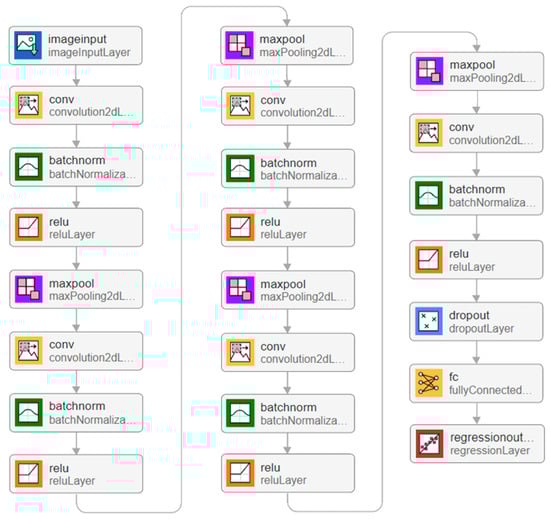The image size is (550, 523).
Task: Select the second batchnorm node in the left column
Action: (76, 413)
